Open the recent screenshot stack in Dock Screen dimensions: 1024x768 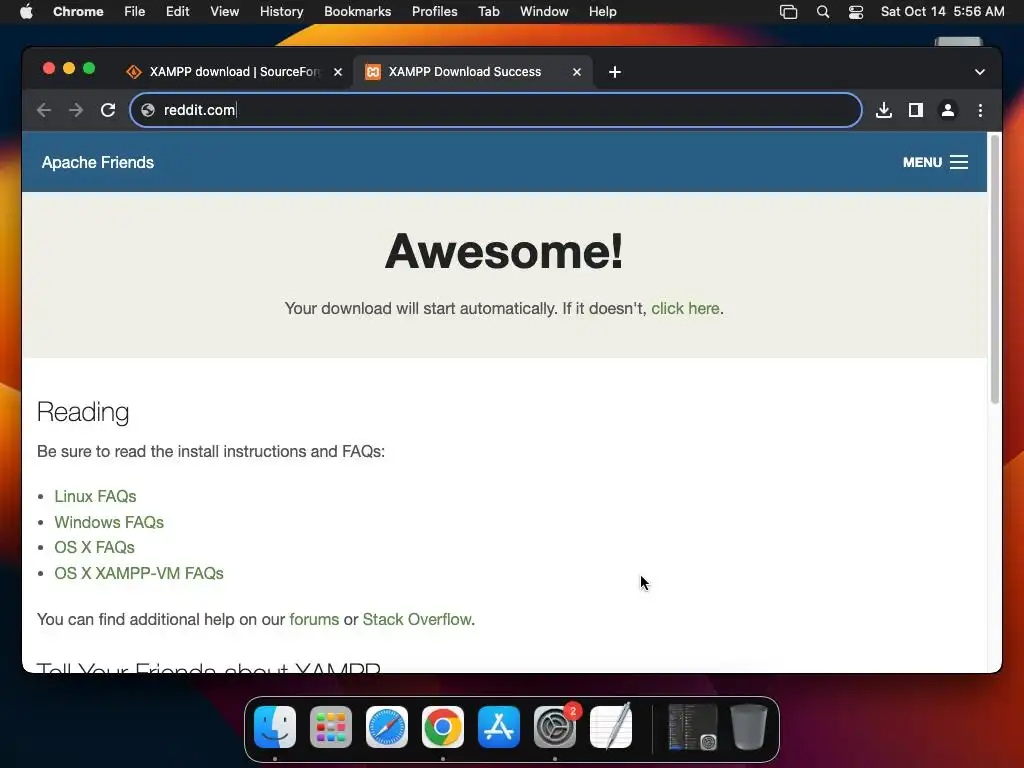pyautogui.click(x=693, y=727)
